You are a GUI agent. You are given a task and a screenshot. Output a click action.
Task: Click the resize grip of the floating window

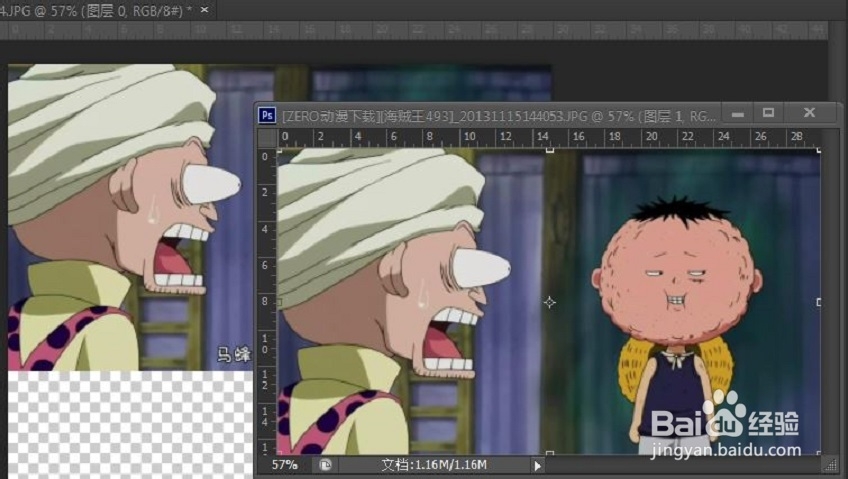(x=830, y=464)
